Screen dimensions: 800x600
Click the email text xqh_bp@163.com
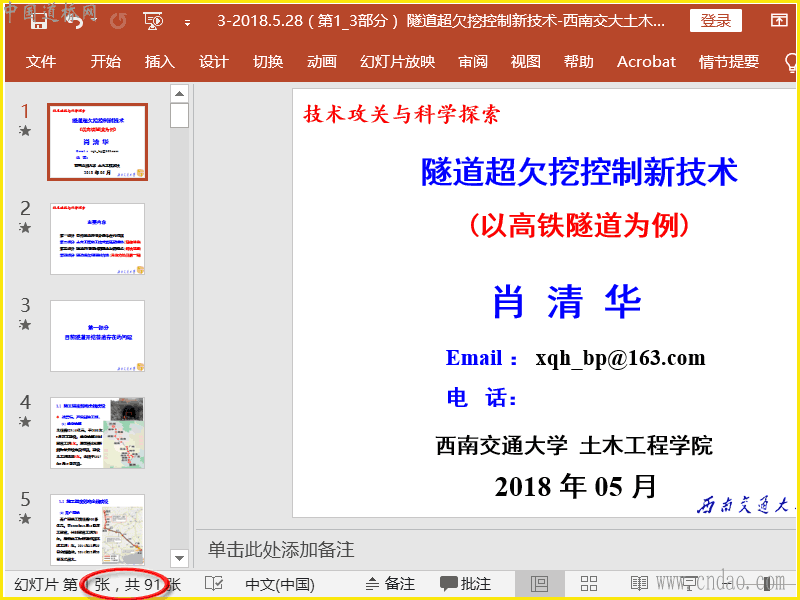pos(620,358)
